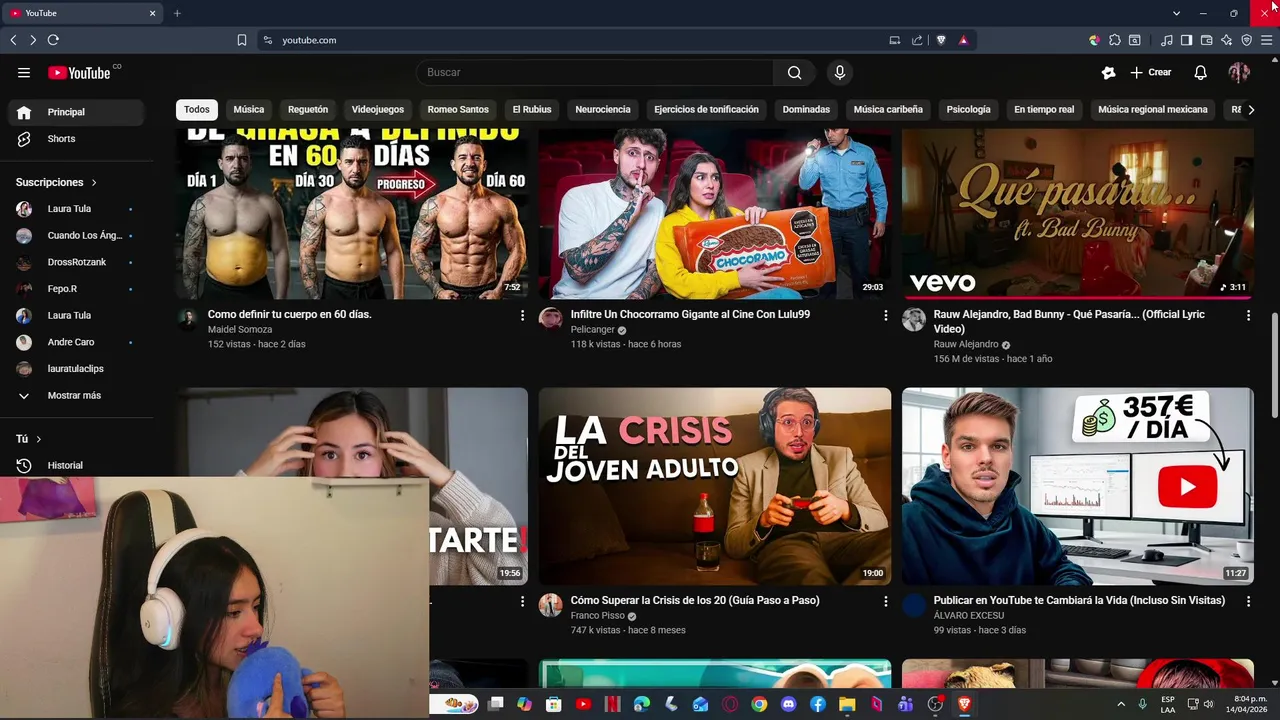The width and height of the screenshot is (1280, 720).
Task: Open the tab search dropdown chevron
Action: tap(1176, 13)
